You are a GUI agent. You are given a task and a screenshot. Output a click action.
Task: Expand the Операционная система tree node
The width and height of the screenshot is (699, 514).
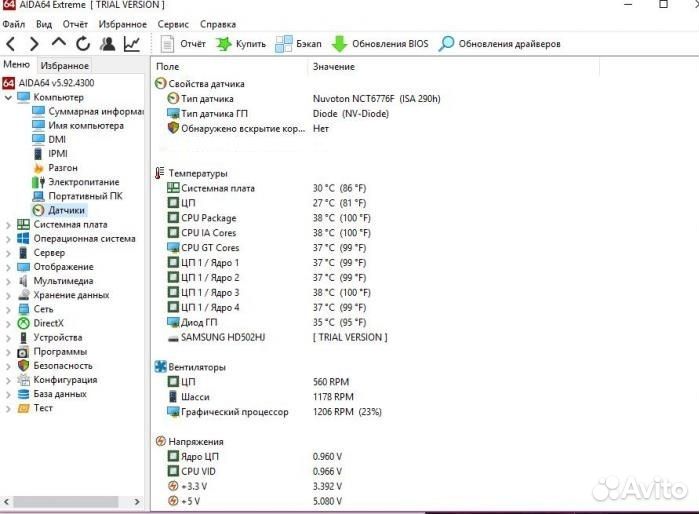click(x=9, y=239)
